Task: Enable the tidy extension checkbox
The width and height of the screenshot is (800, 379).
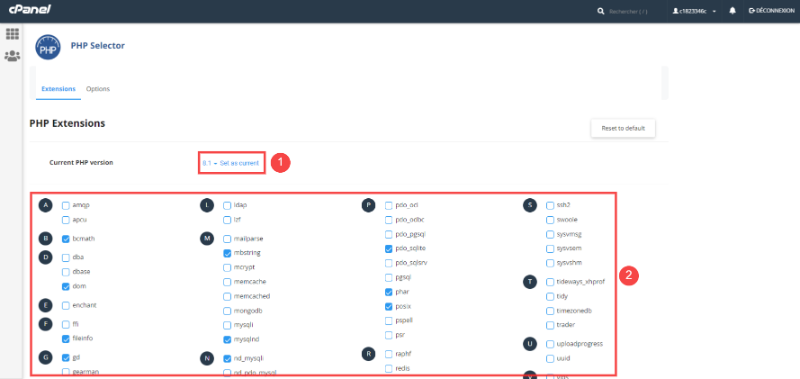Action: pos(550,296)
